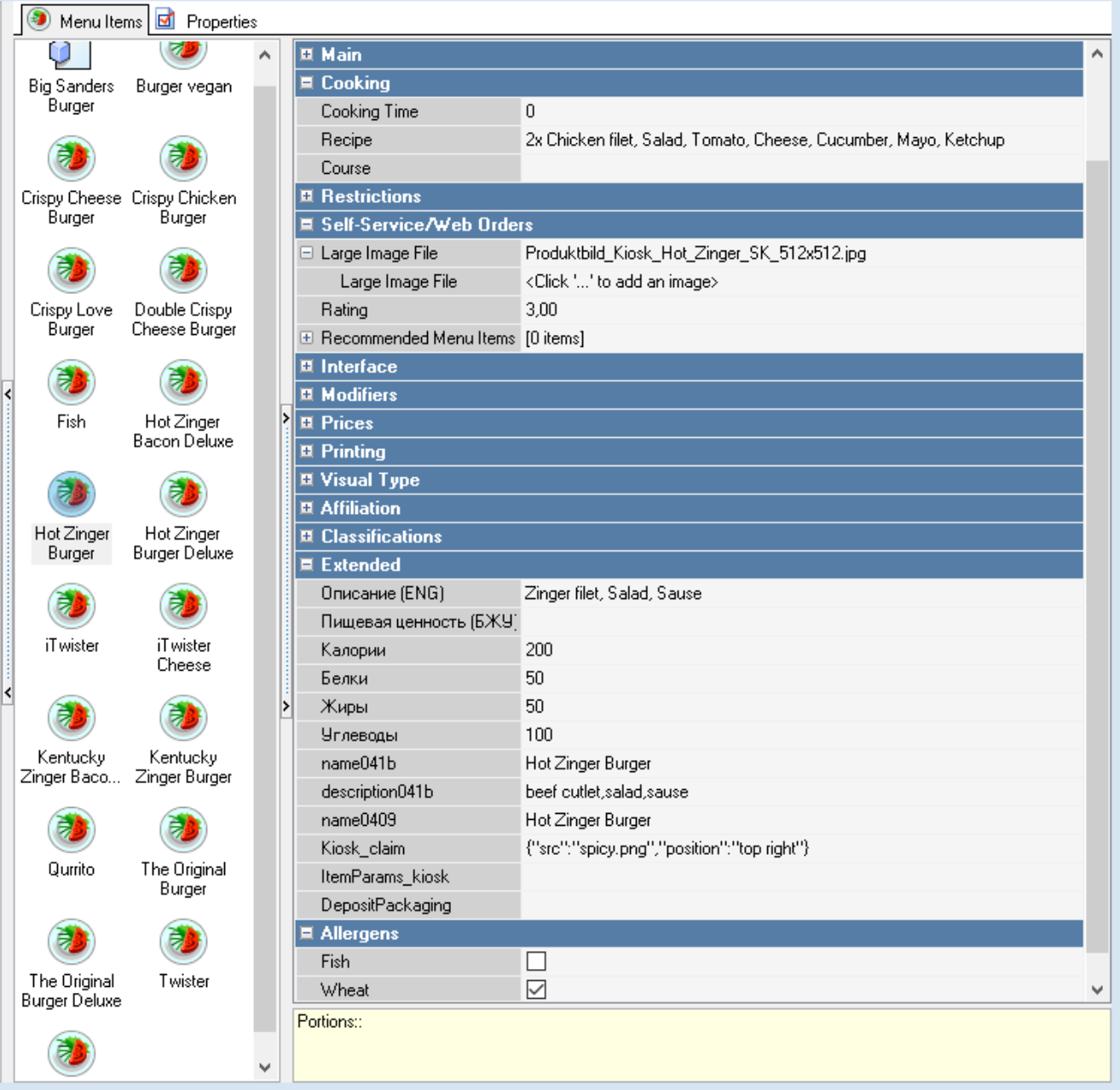Click the Portions description pane
1120x1090 pixels.
pyautogui.click(x=701, y=1046)
